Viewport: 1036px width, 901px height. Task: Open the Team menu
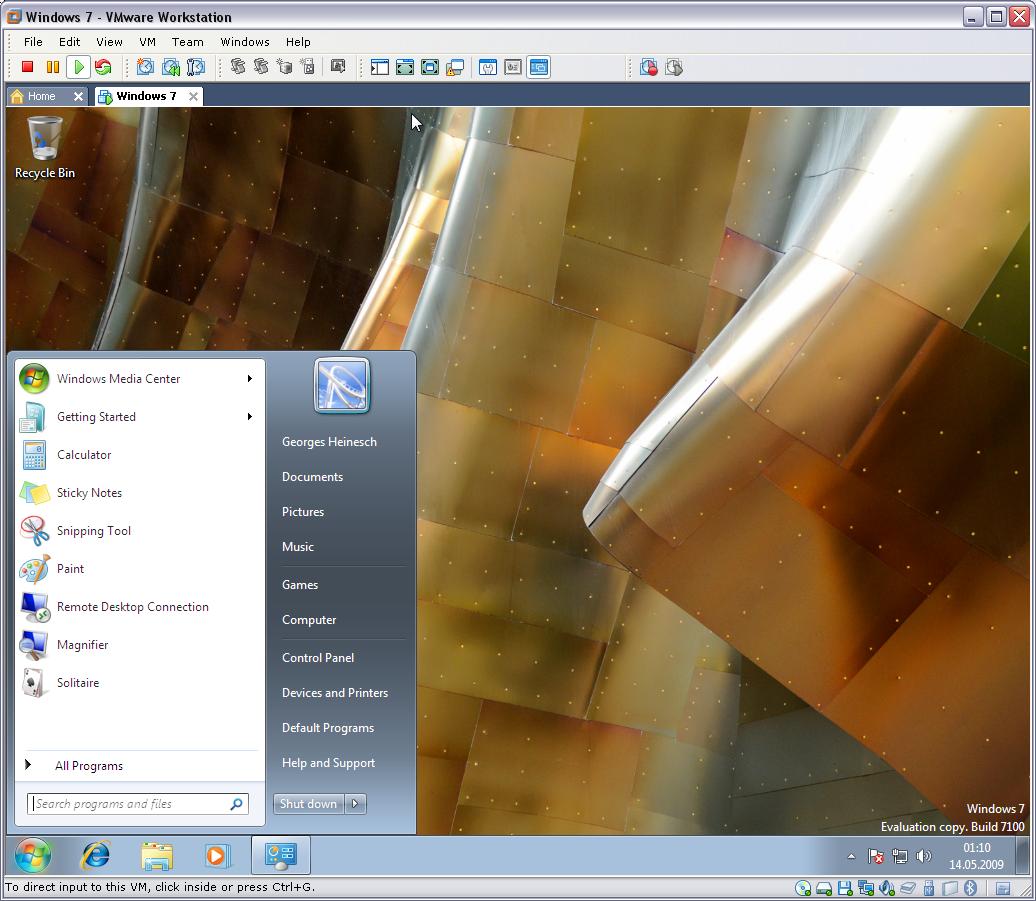(188, 42)
